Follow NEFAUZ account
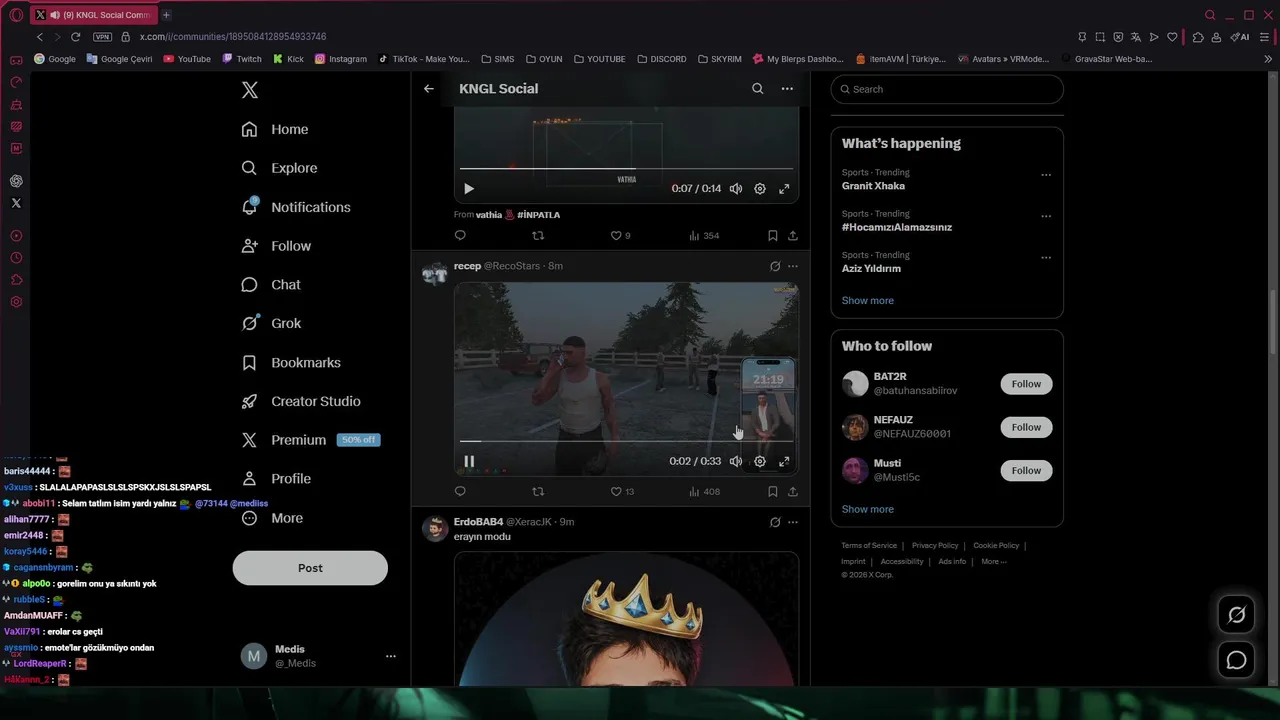 point(1026,427)
